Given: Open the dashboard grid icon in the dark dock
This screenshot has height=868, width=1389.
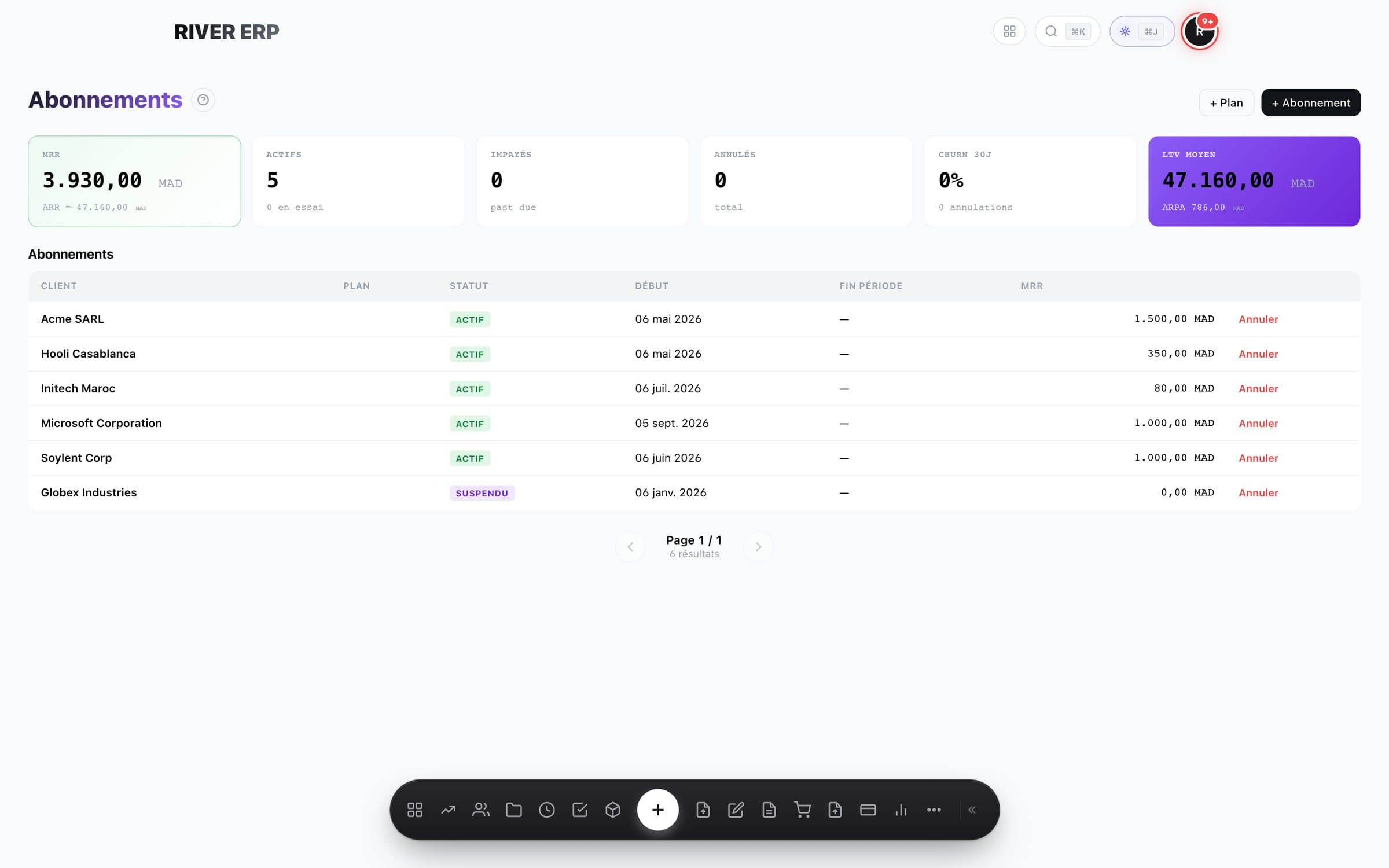Looking at the screenshot, I should coord(415,810).
